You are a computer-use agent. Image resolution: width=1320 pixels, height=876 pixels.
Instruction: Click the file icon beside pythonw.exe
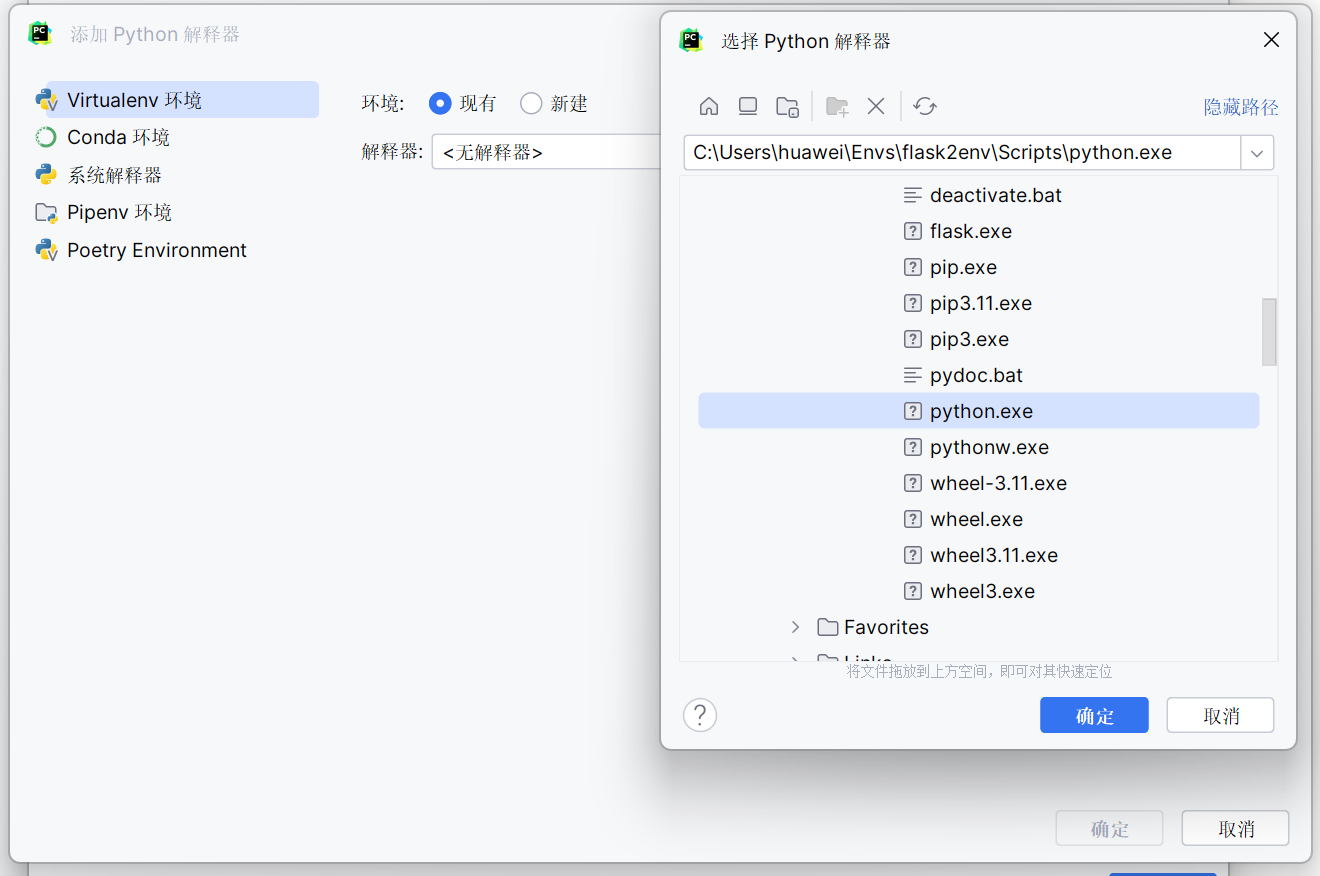912,447
